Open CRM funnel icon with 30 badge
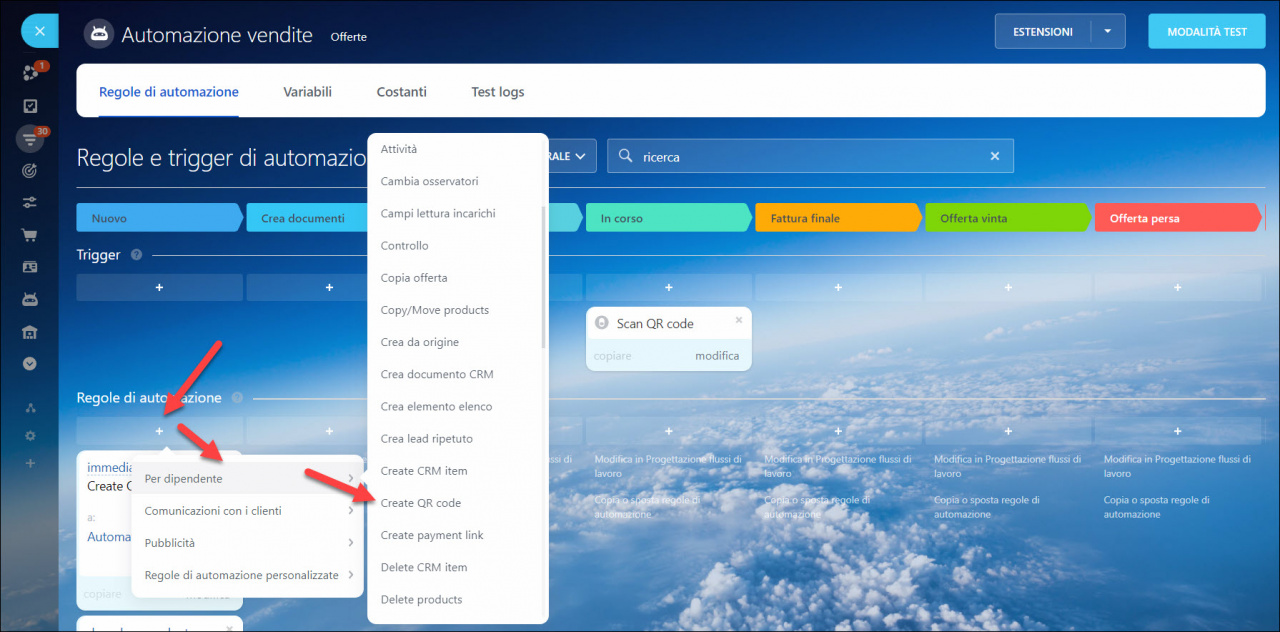The width and height of the screenshot is (1280, 632). click(x=30, y=140)
